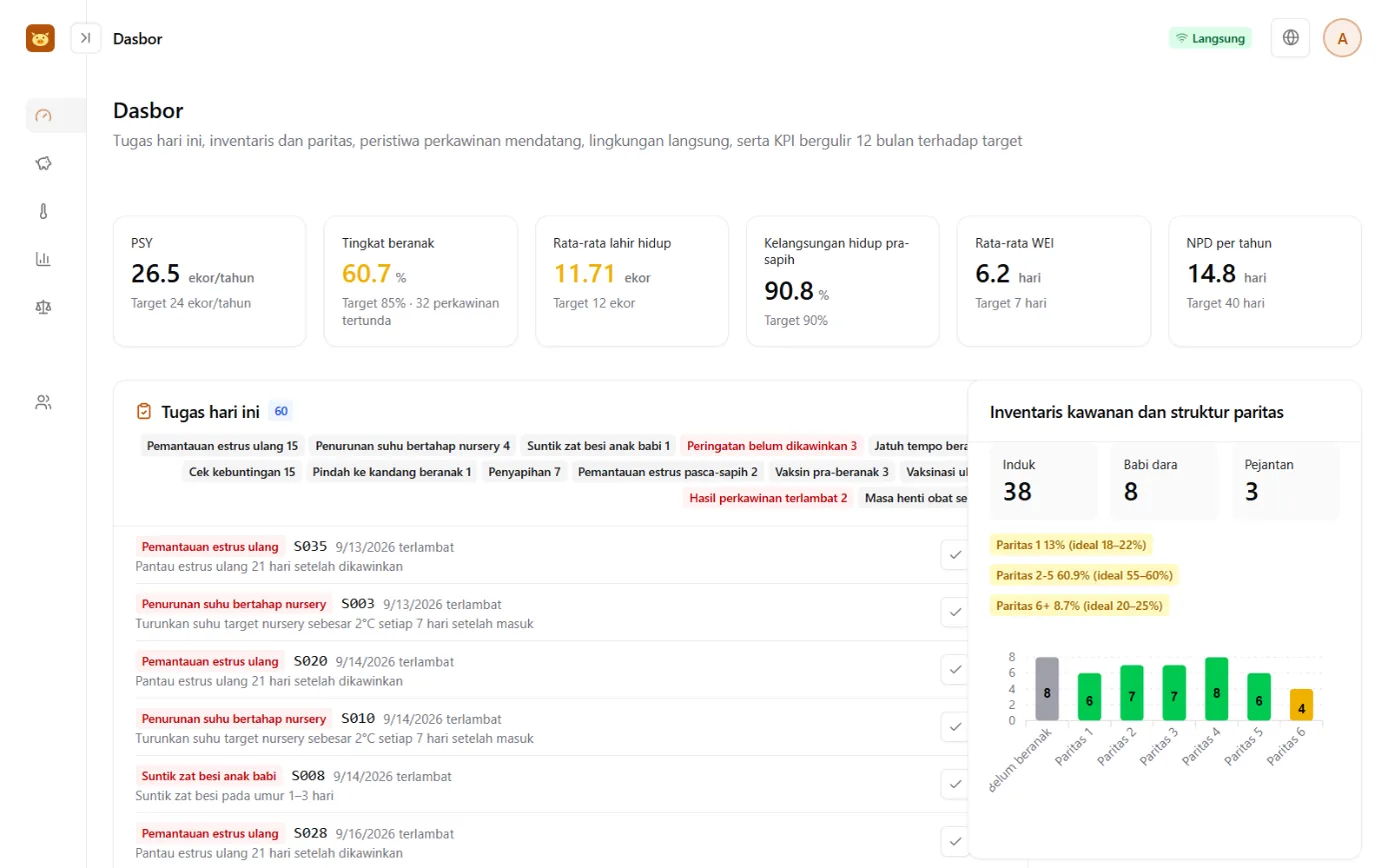1388x868 pixels.
Task: Select the Hasil perkawinan terlambat 2 filter
Action: (x=768, y=498)
